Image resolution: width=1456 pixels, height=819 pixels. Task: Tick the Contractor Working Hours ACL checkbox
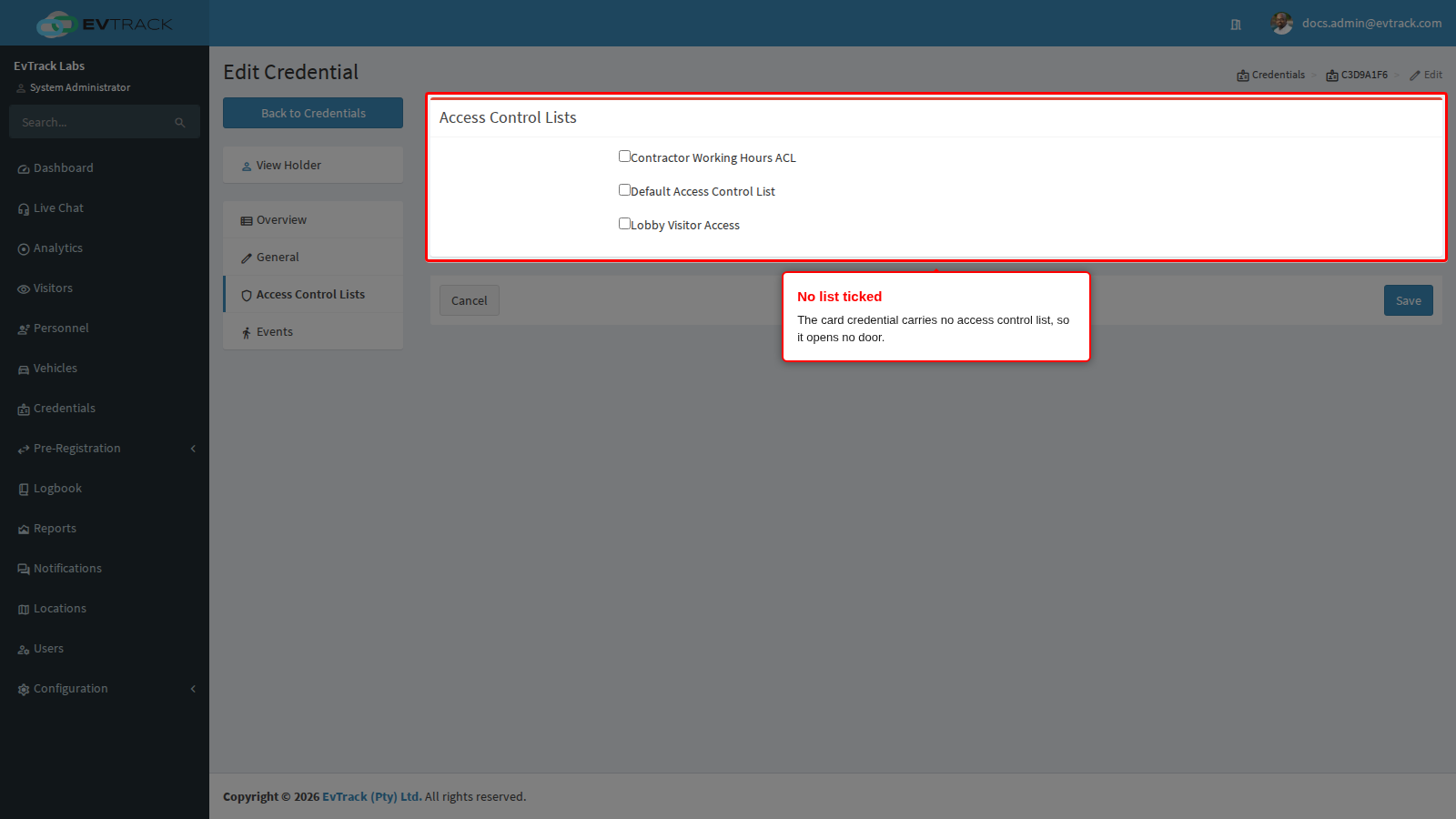point(624,157)
